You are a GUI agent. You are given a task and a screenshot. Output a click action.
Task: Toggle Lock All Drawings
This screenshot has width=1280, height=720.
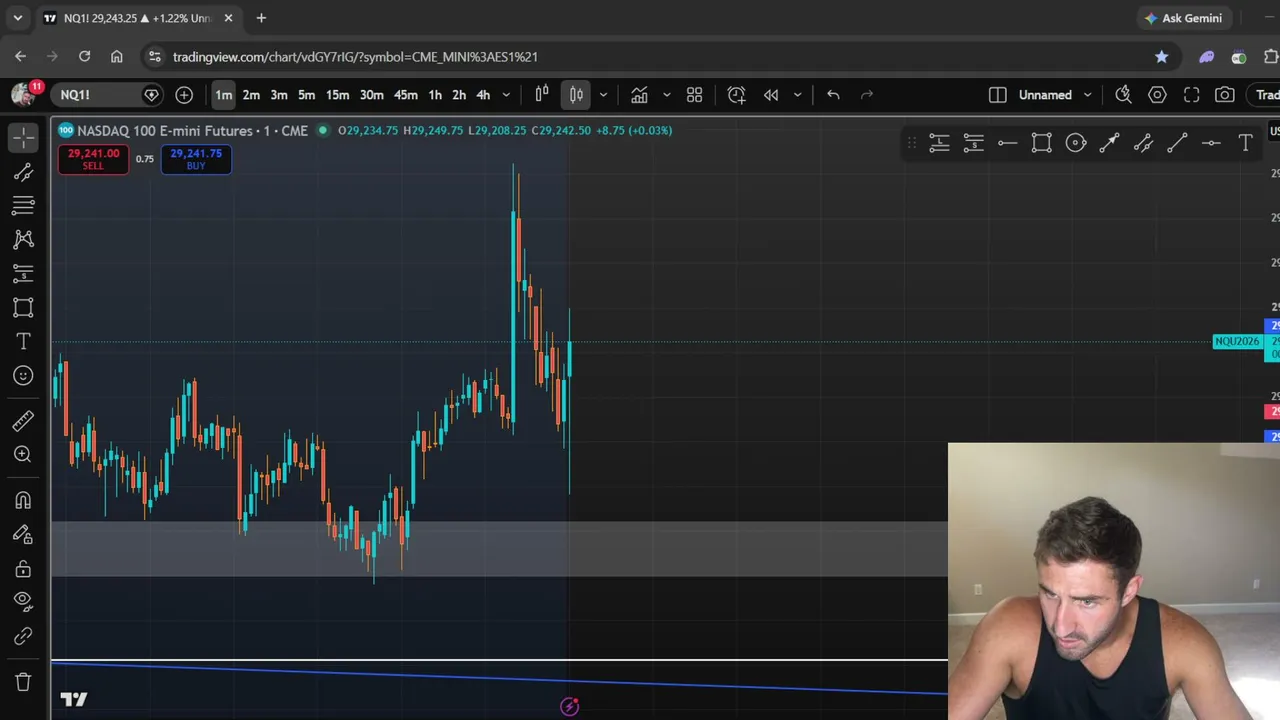pos(23,569)
